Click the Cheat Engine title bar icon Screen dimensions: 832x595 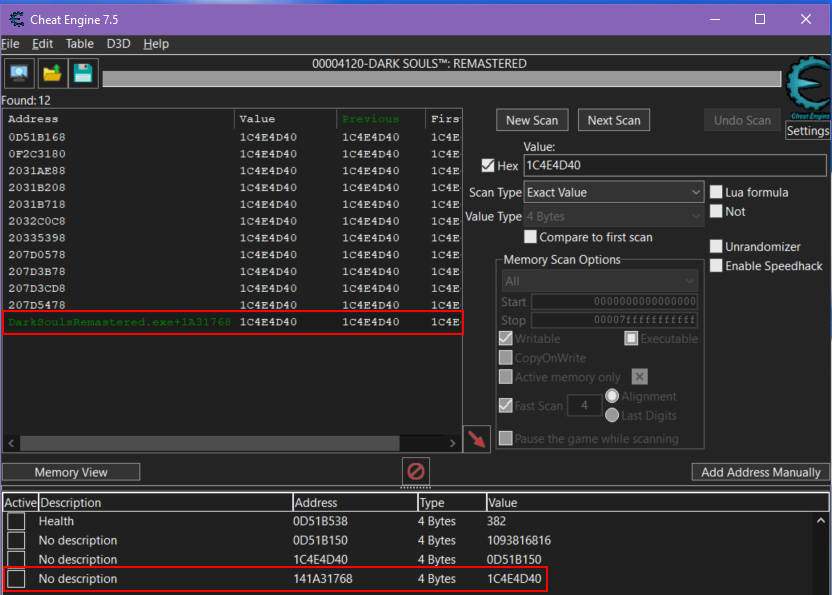17,20
